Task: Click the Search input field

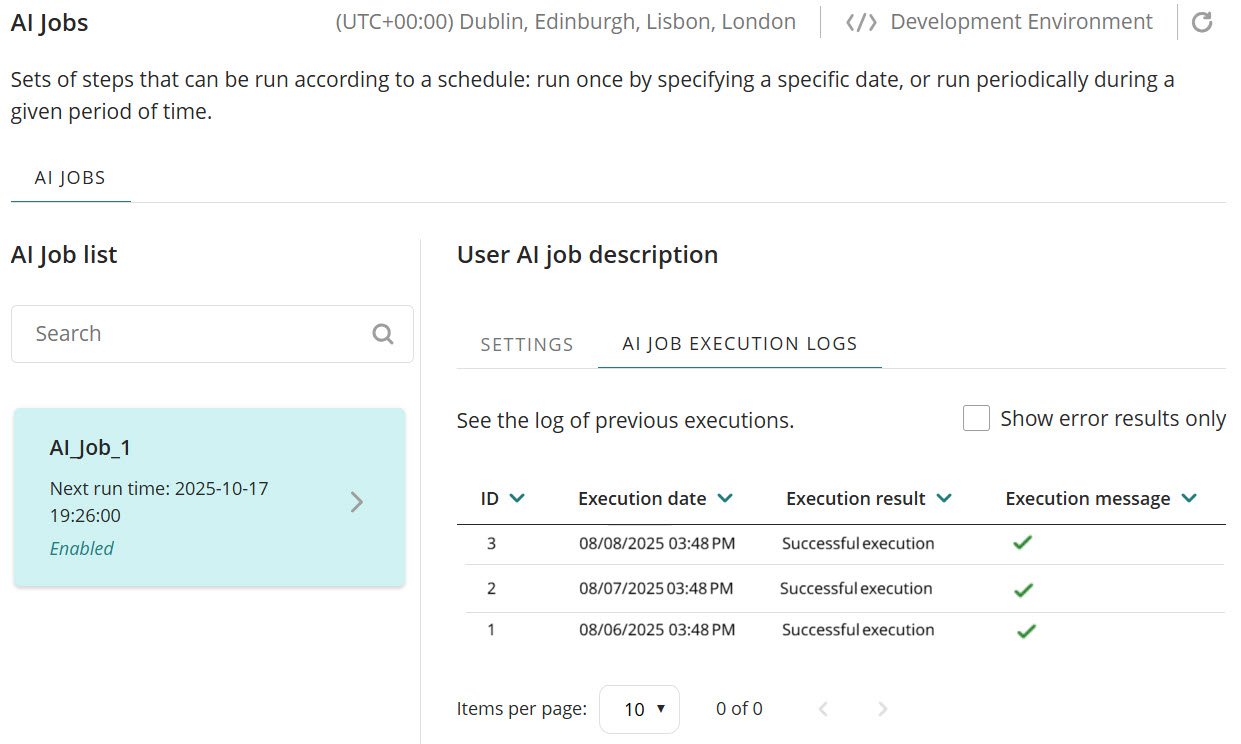Action: [195, 334]
